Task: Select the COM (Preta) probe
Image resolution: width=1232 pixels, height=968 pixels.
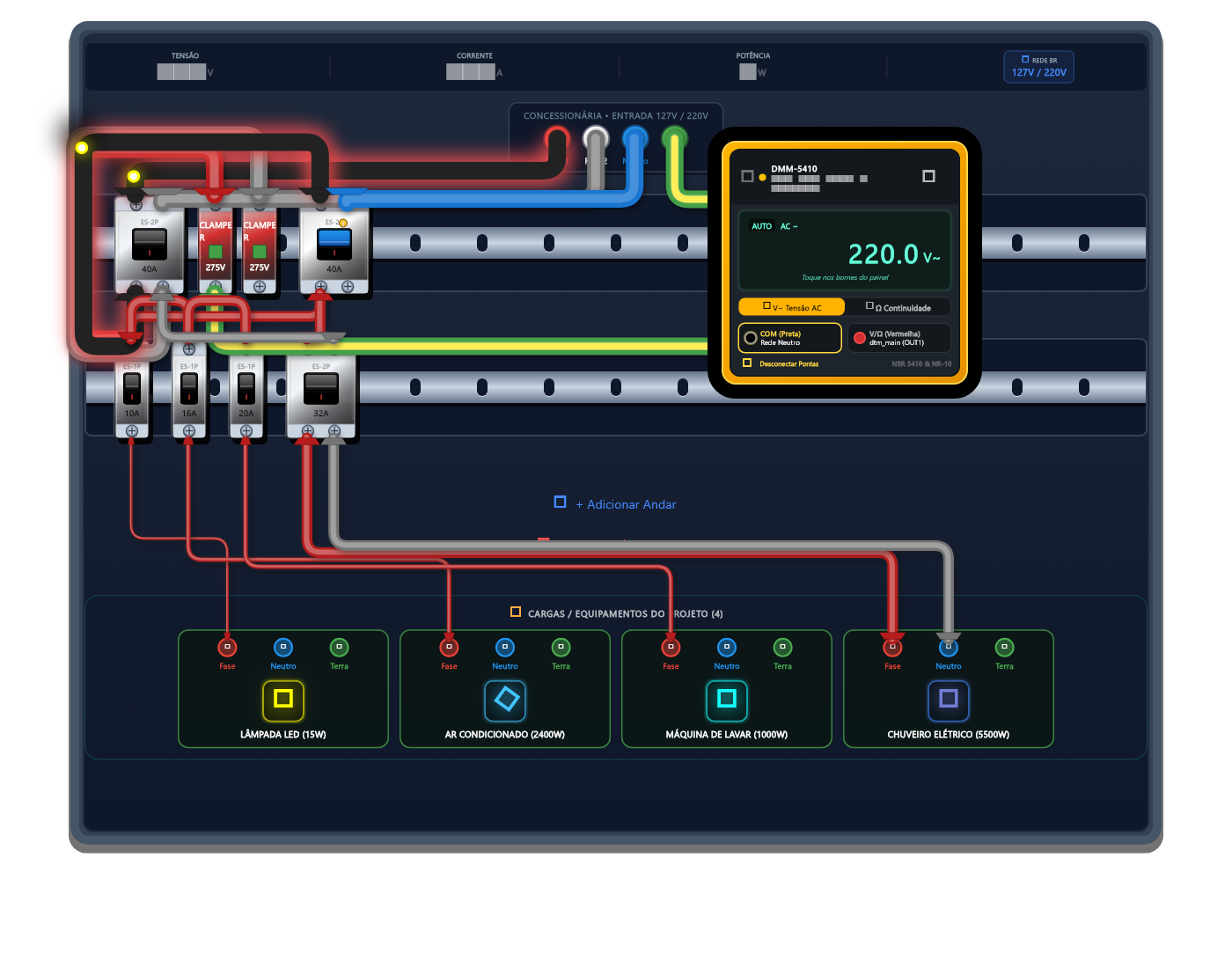Action: (x=789, y=338)
